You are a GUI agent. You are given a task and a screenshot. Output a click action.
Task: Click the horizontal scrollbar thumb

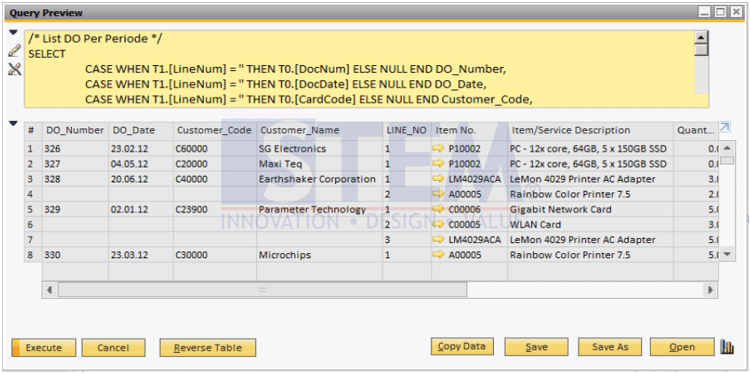click(x=262, y=289)
